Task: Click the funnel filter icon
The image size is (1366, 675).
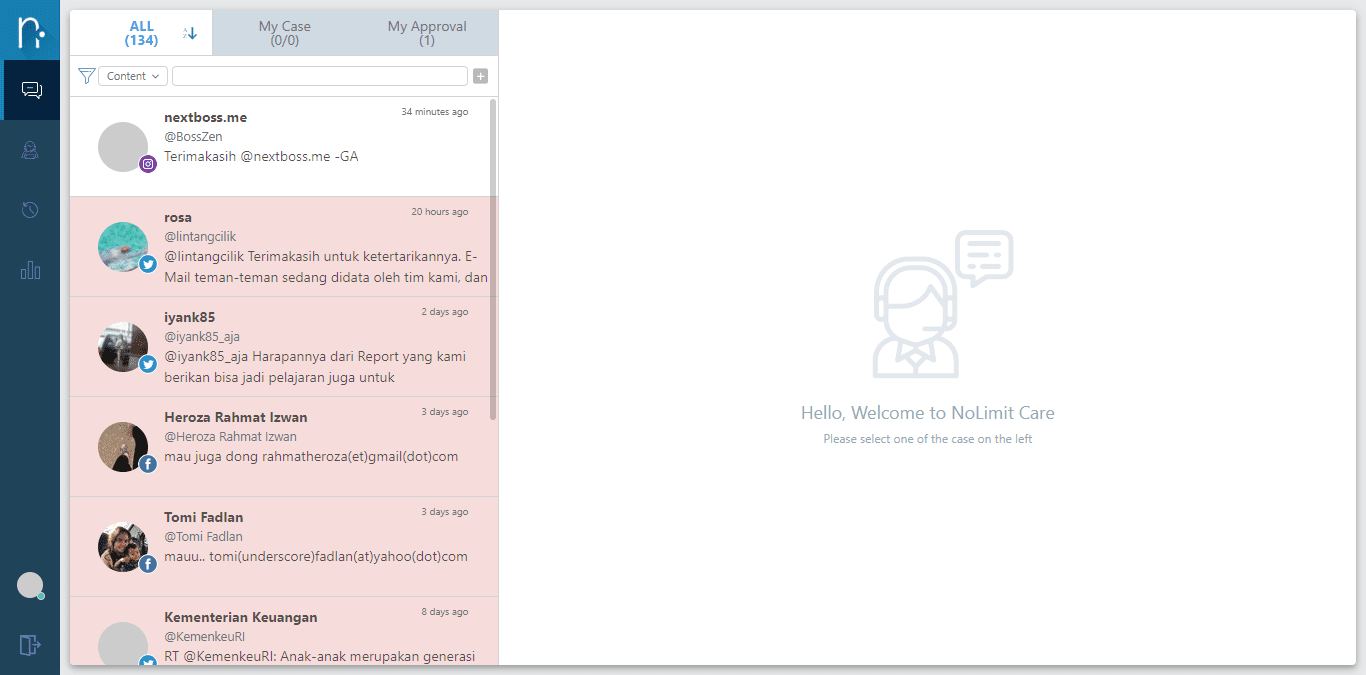Action: click(86, 76)
